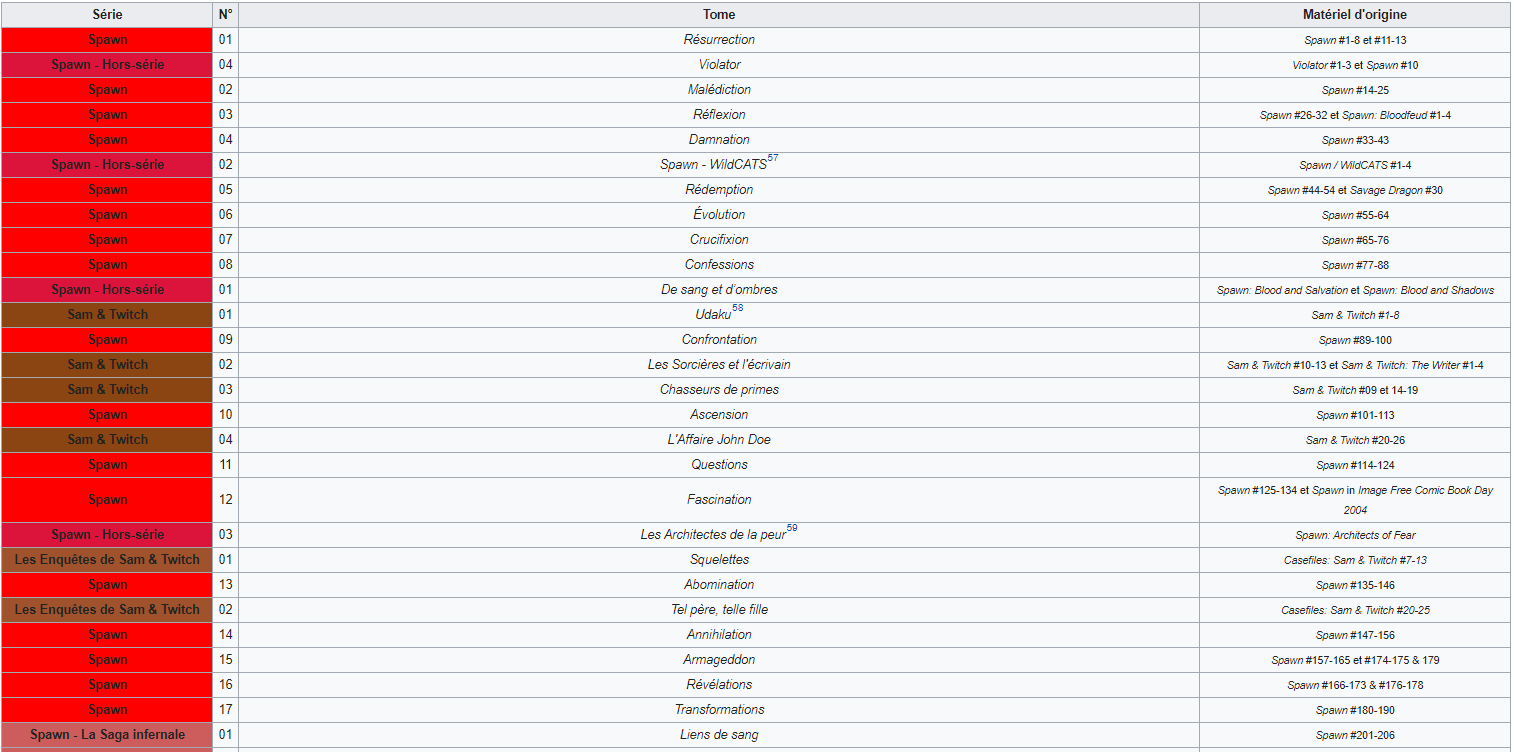1514x752 pixels.
Task: Click the "Matériel d'origine" column header
Action: click(1354, 15)
